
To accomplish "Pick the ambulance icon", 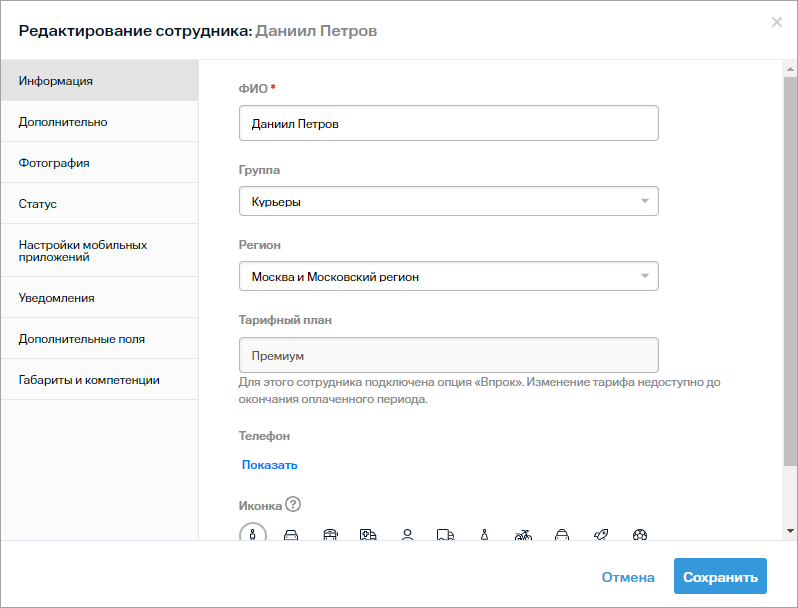I will coord(368,535).
